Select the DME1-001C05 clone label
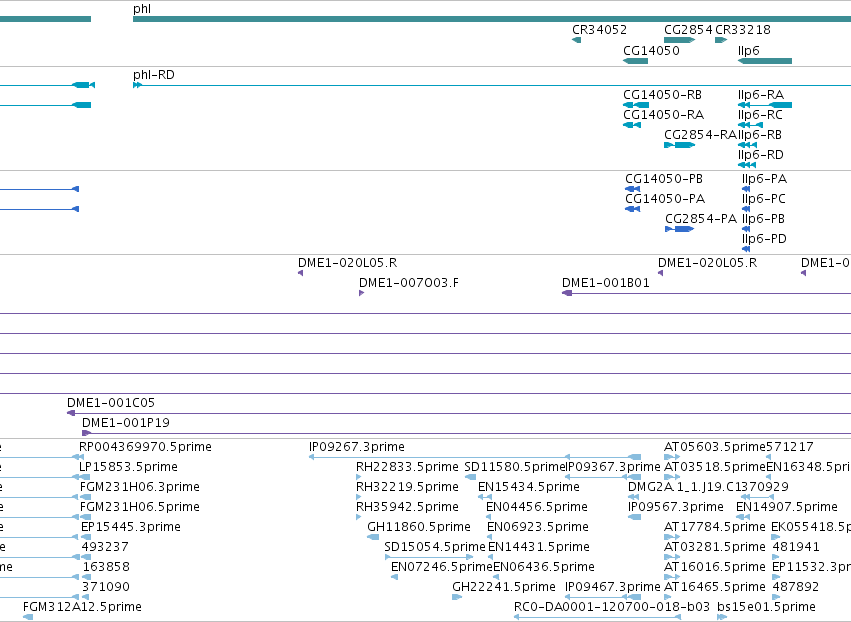 [111, 403]
